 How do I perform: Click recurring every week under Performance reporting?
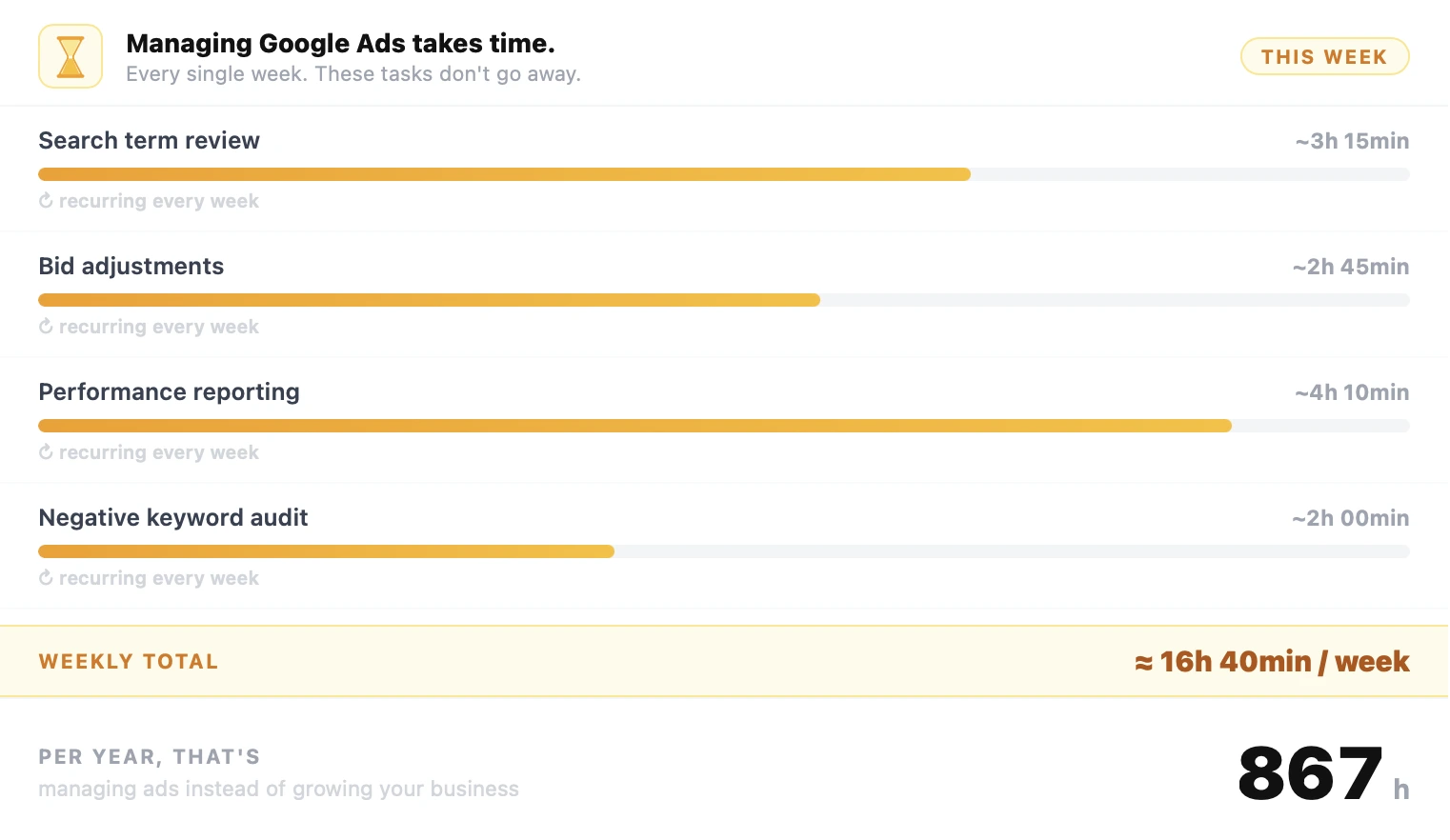(x=158, y=452)
